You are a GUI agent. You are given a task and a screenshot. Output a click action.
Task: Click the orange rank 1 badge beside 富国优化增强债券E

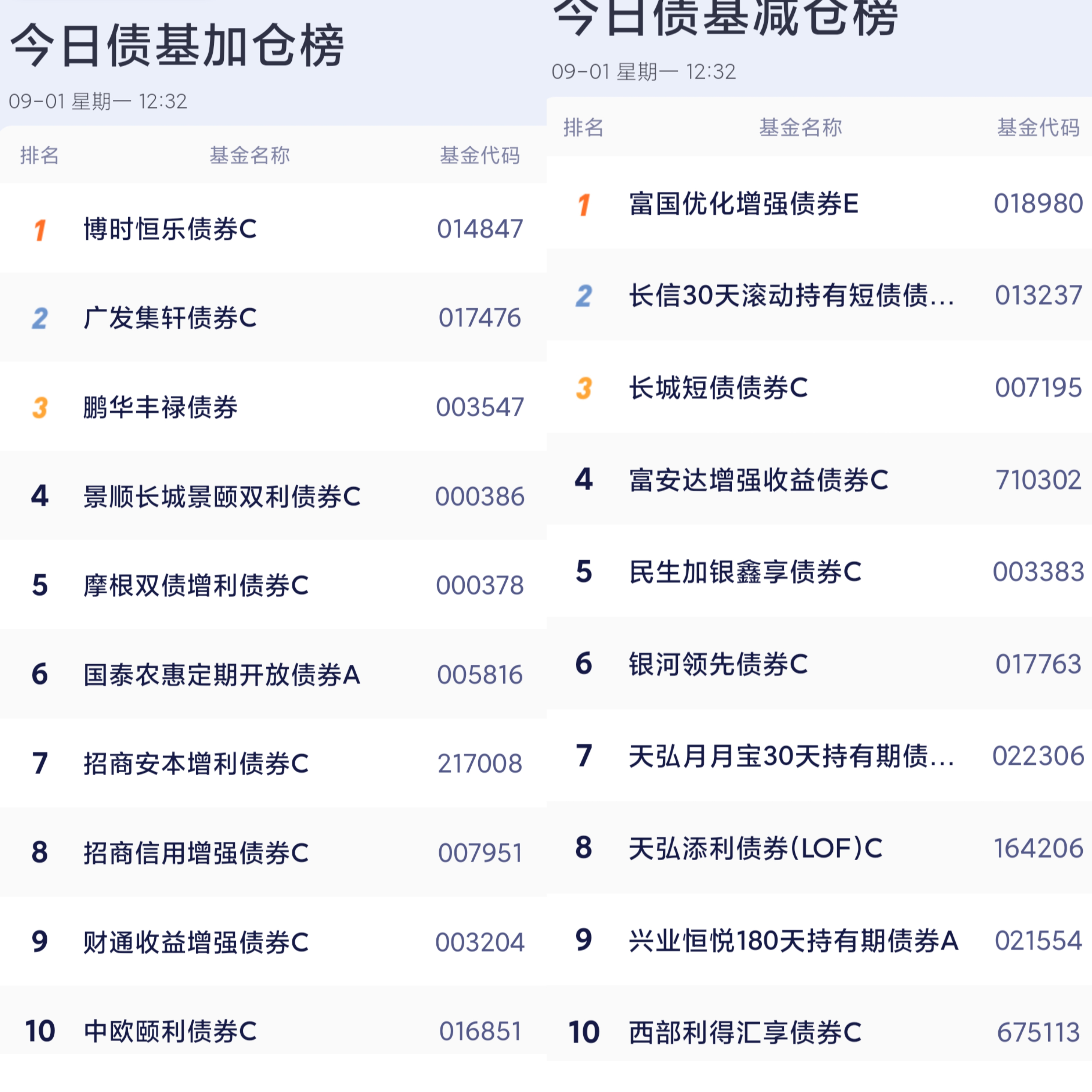pos(584,204)
